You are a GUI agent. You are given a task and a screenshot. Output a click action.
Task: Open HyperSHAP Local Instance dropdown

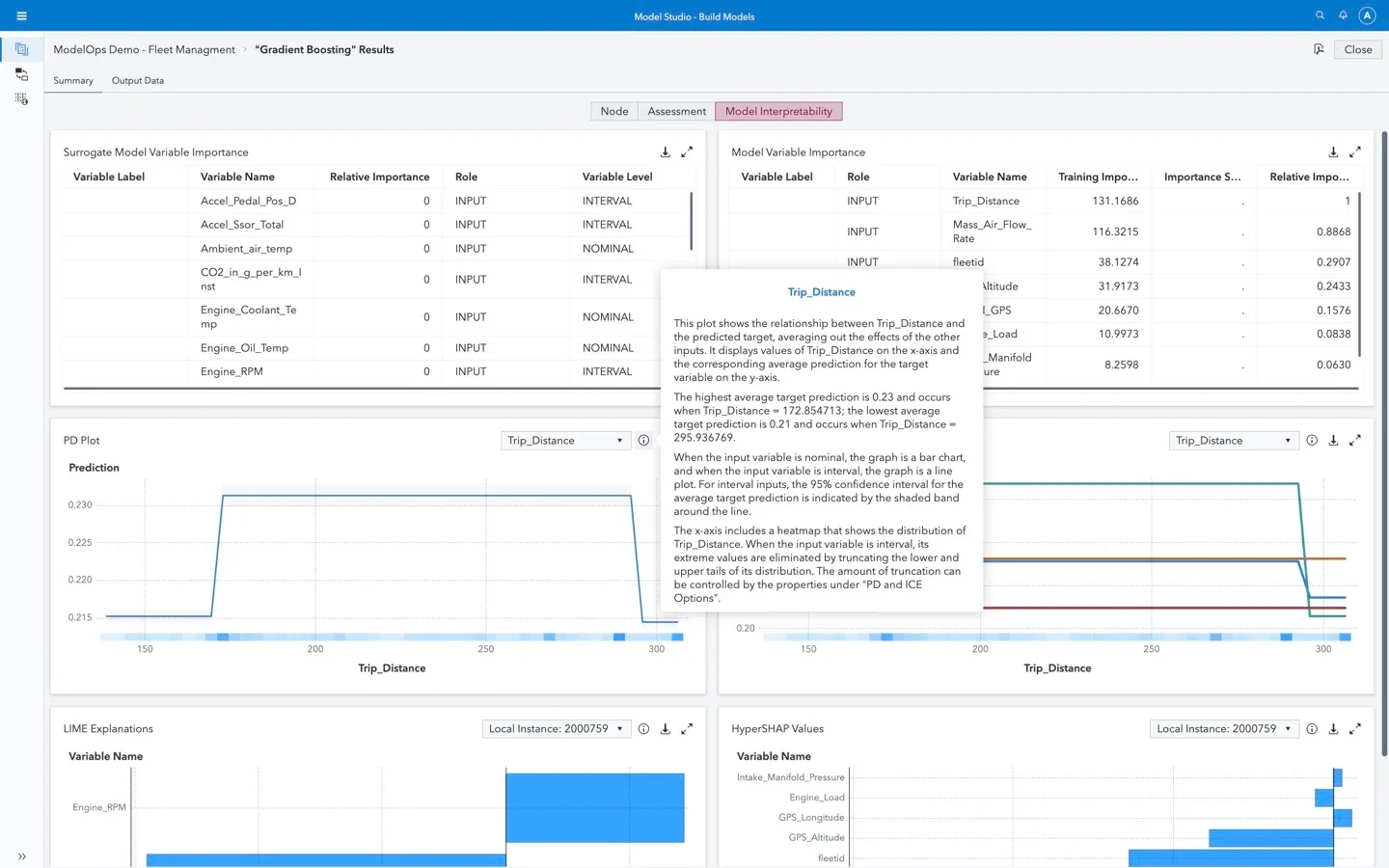click(x=1224, y=729)
